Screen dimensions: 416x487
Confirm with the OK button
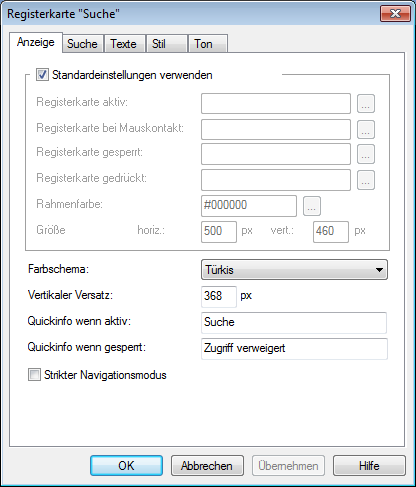click(126, 466)
